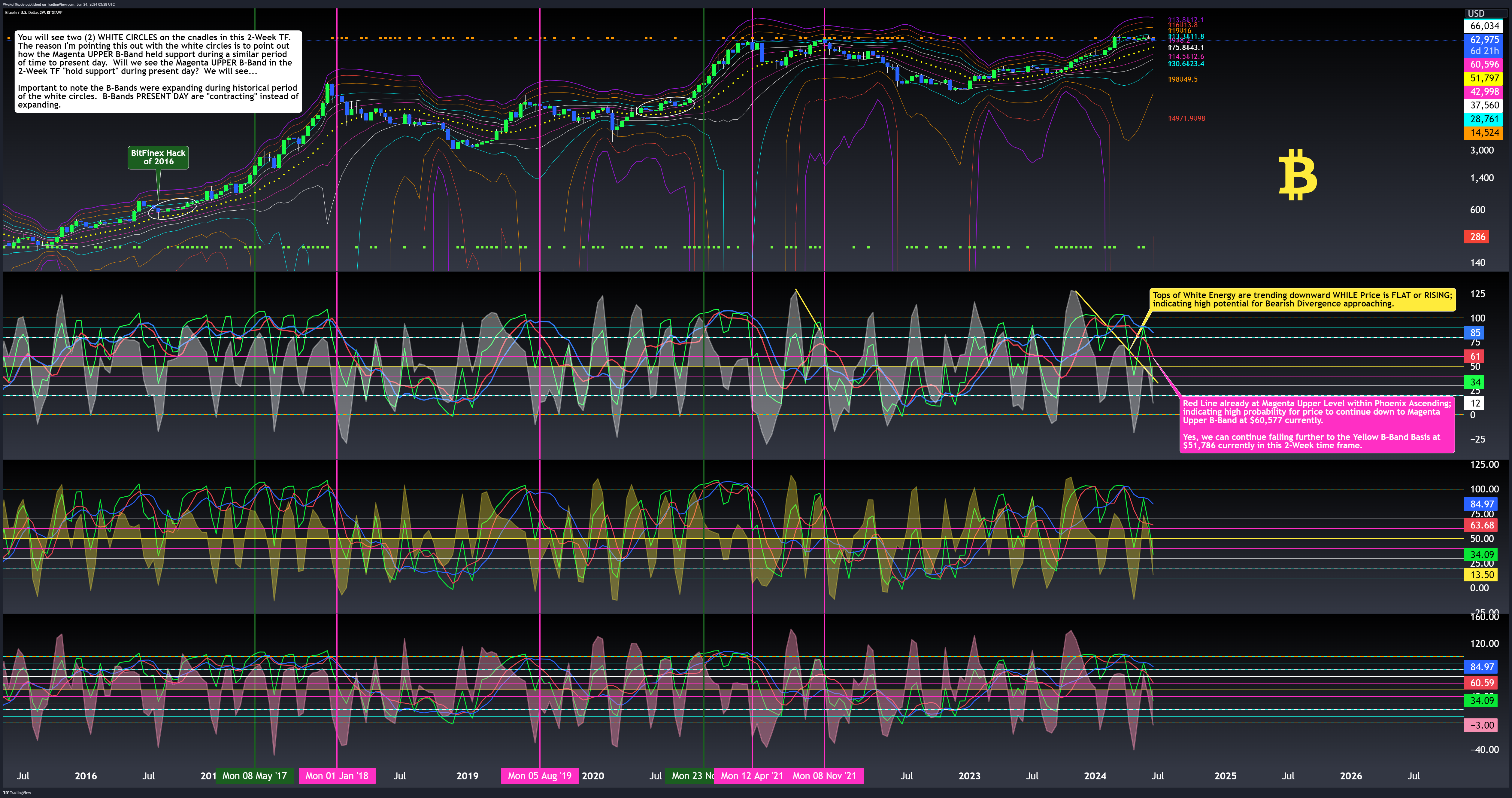Click the magenta 60,596 price label
Viewport: 1512px width, 798px height.
coord(1484,65)
